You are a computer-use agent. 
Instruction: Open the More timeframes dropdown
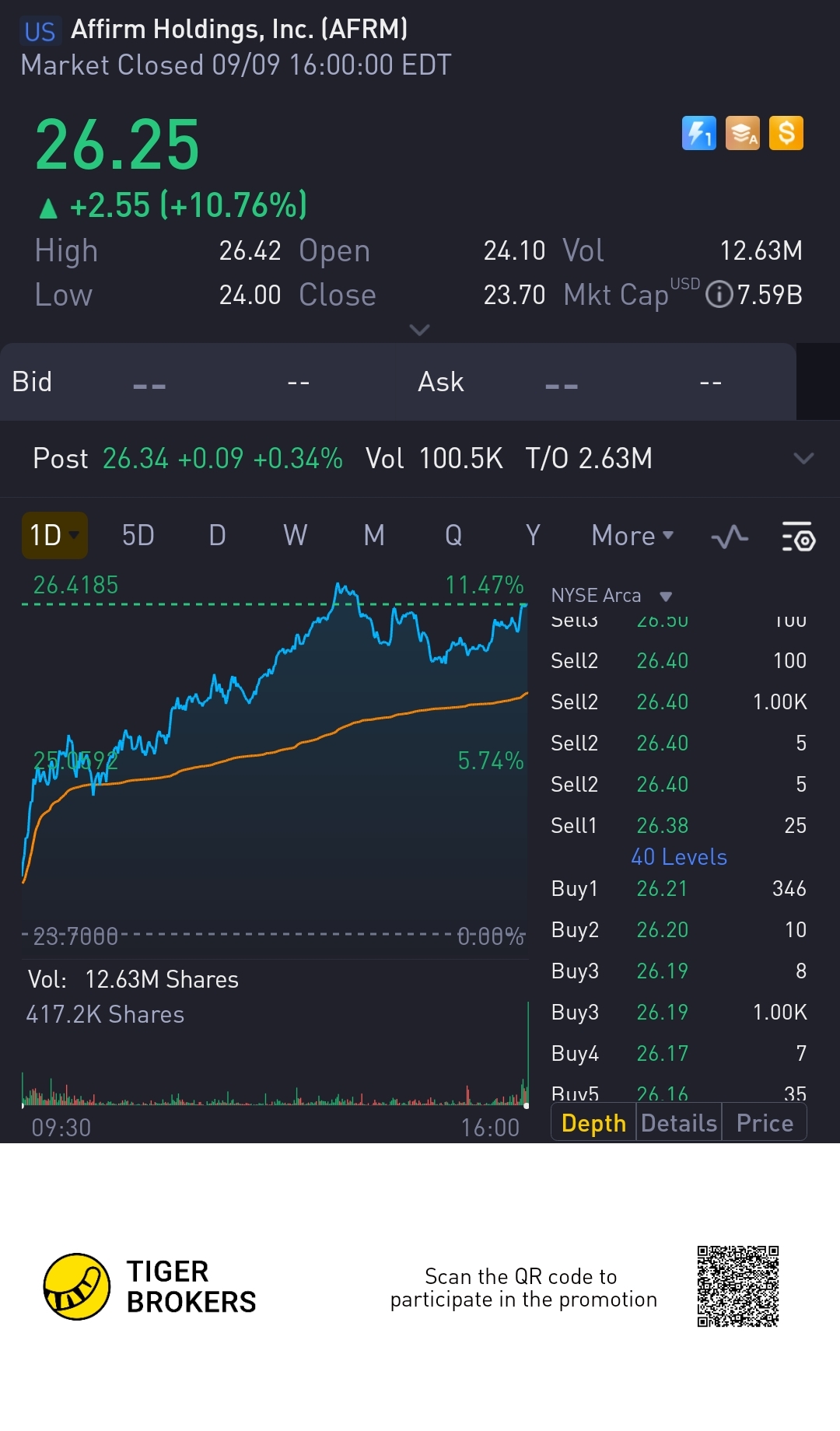[632, 536]
